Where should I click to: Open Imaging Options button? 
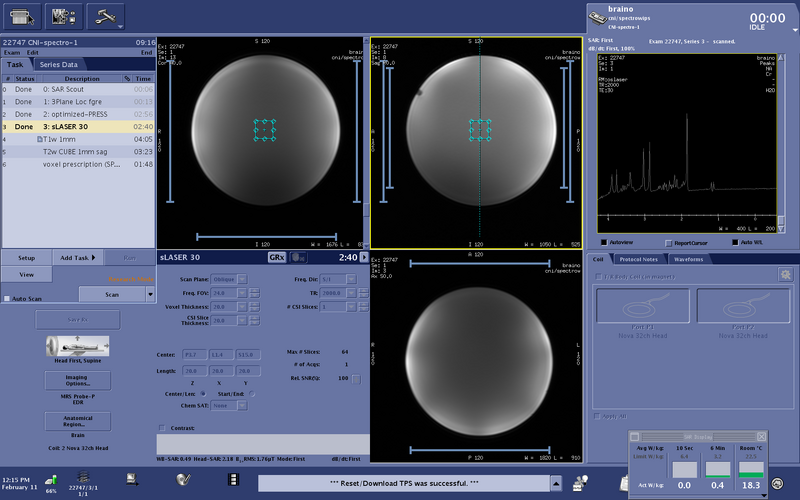pos(78,381)
